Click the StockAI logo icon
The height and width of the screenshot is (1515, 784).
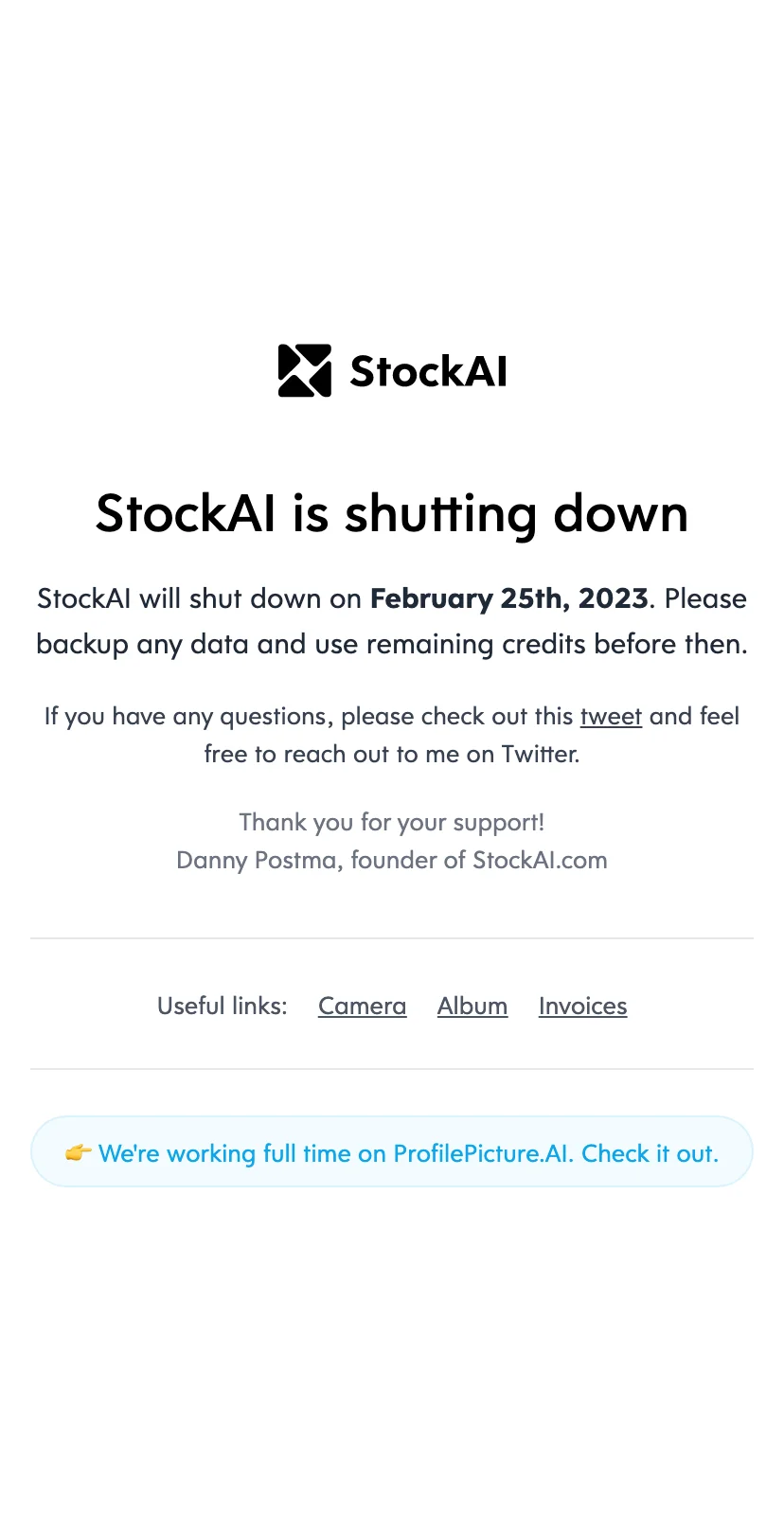[x=305, y=370]
